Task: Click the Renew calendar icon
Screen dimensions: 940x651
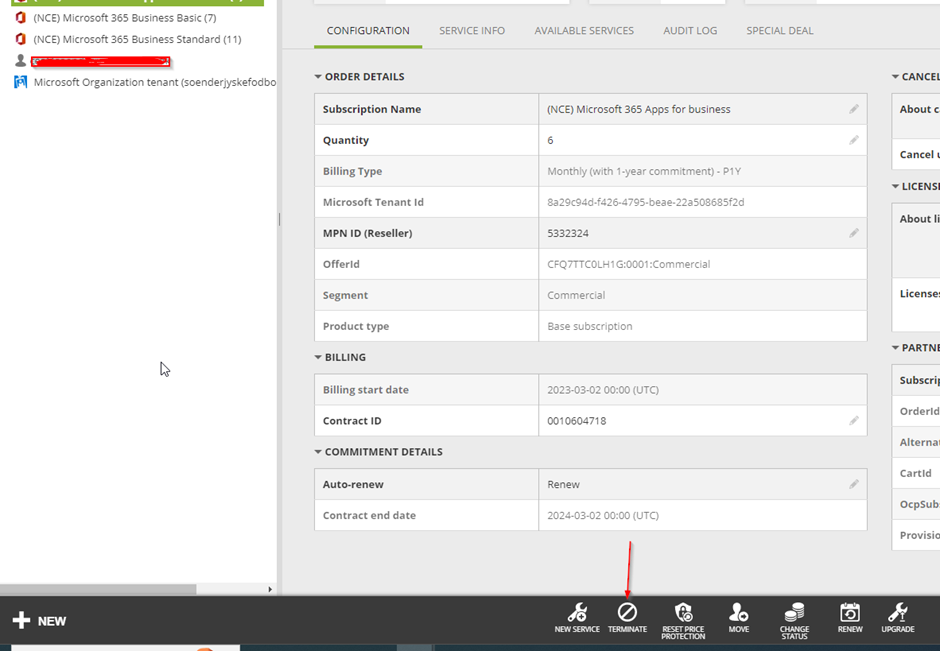Action: pos(849,612)
